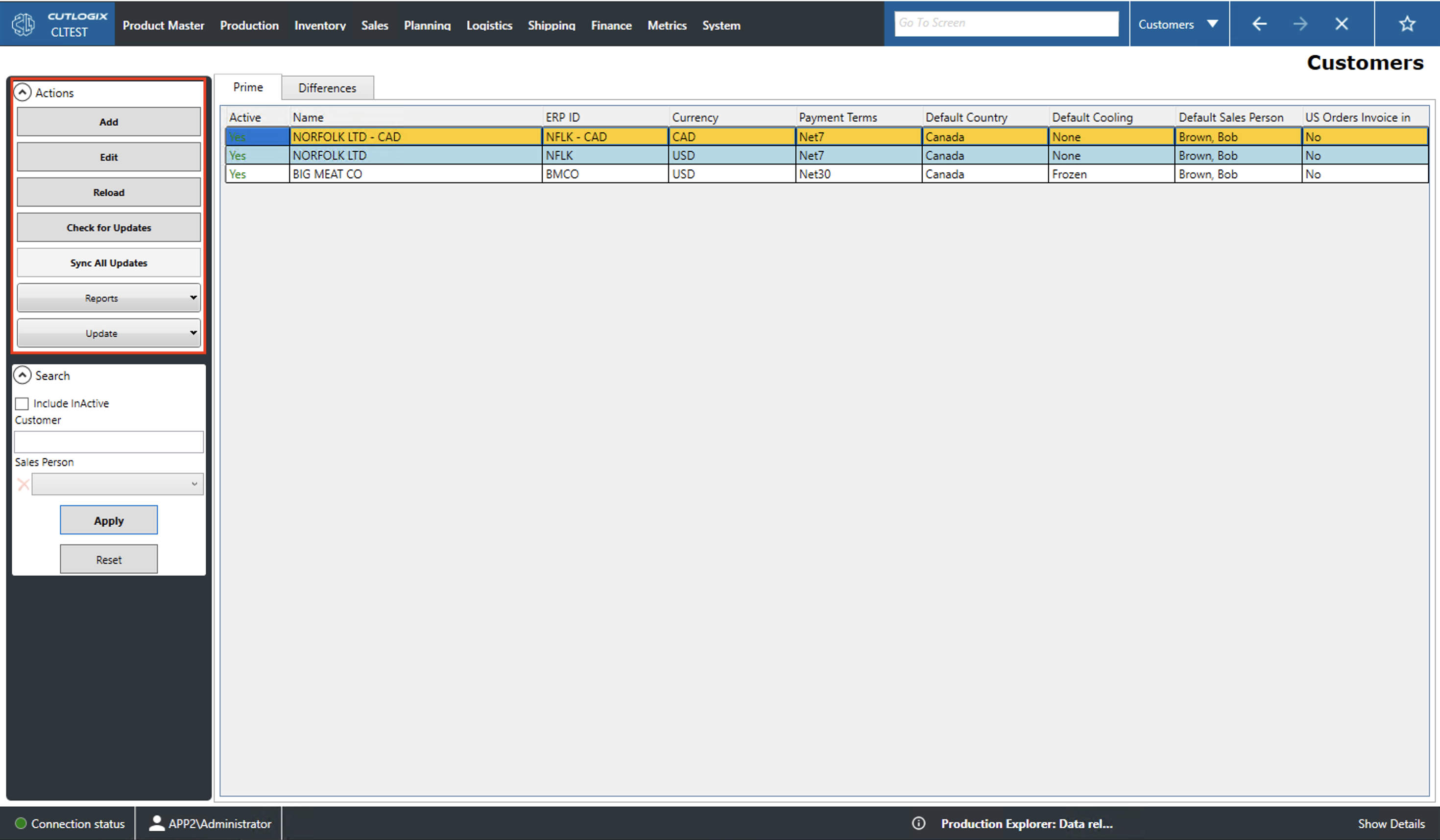Click the favorite star icon in the top bar
This screenshot has height=840, width=1440.
tap(1407, 24)
